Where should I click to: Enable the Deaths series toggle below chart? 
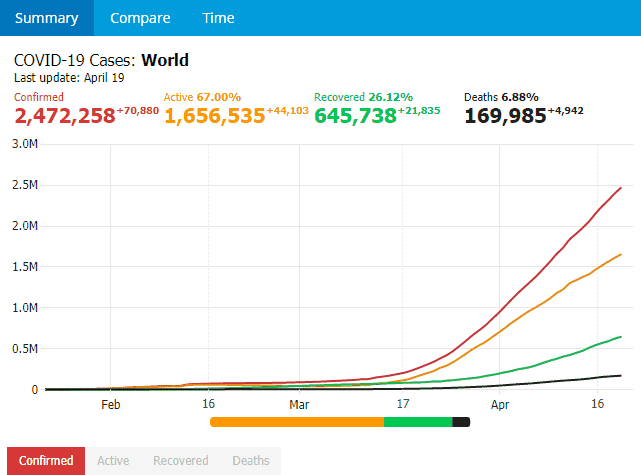tap(251, 461)
